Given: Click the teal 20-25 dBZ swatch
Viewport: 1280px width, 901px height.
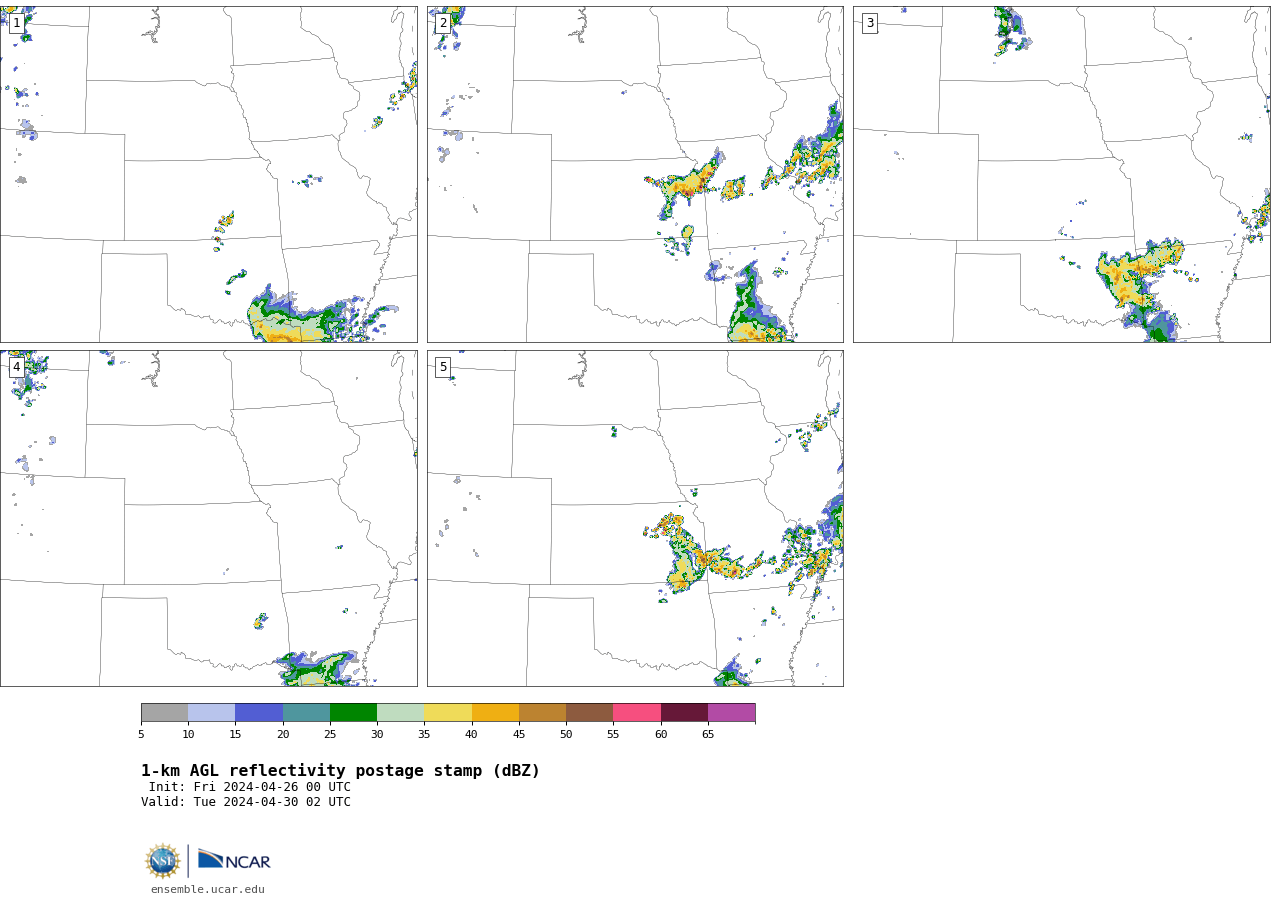Looking at the screenshot, I should coord(306,713).
